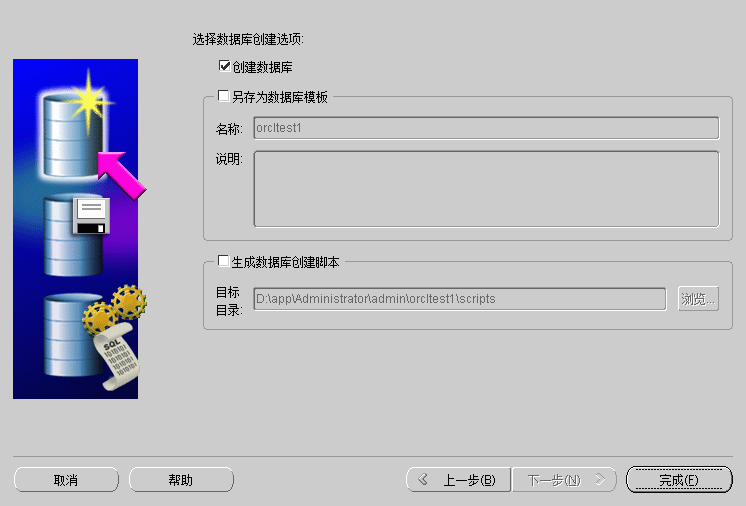Click the 名称 field containing orcltest1
The width and height of the screenshot is (746, 506).
click(486, 128)
